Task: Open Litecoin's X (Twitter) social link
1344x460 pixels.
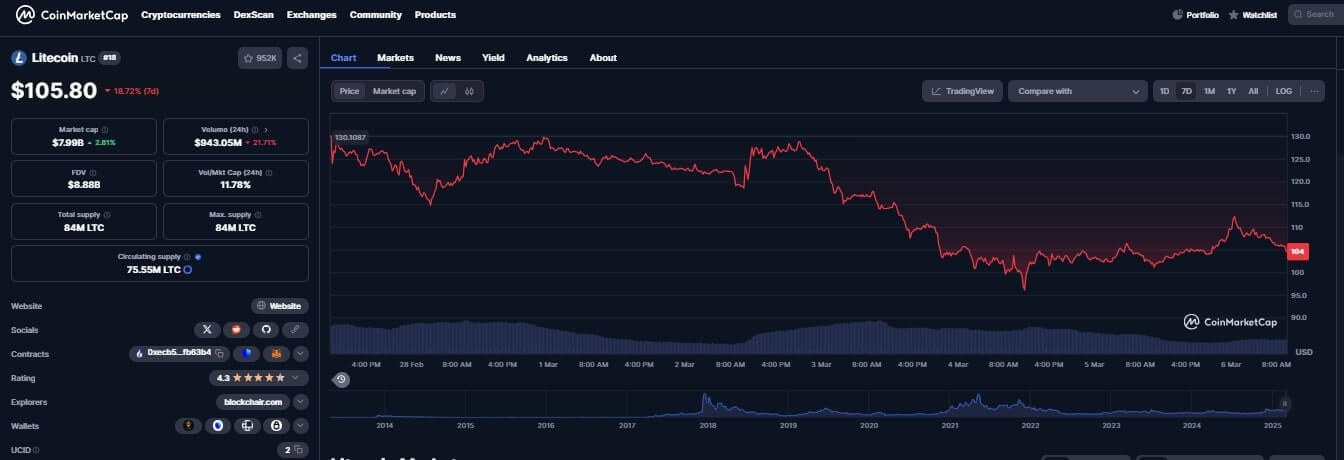Action: coord(207,329)
